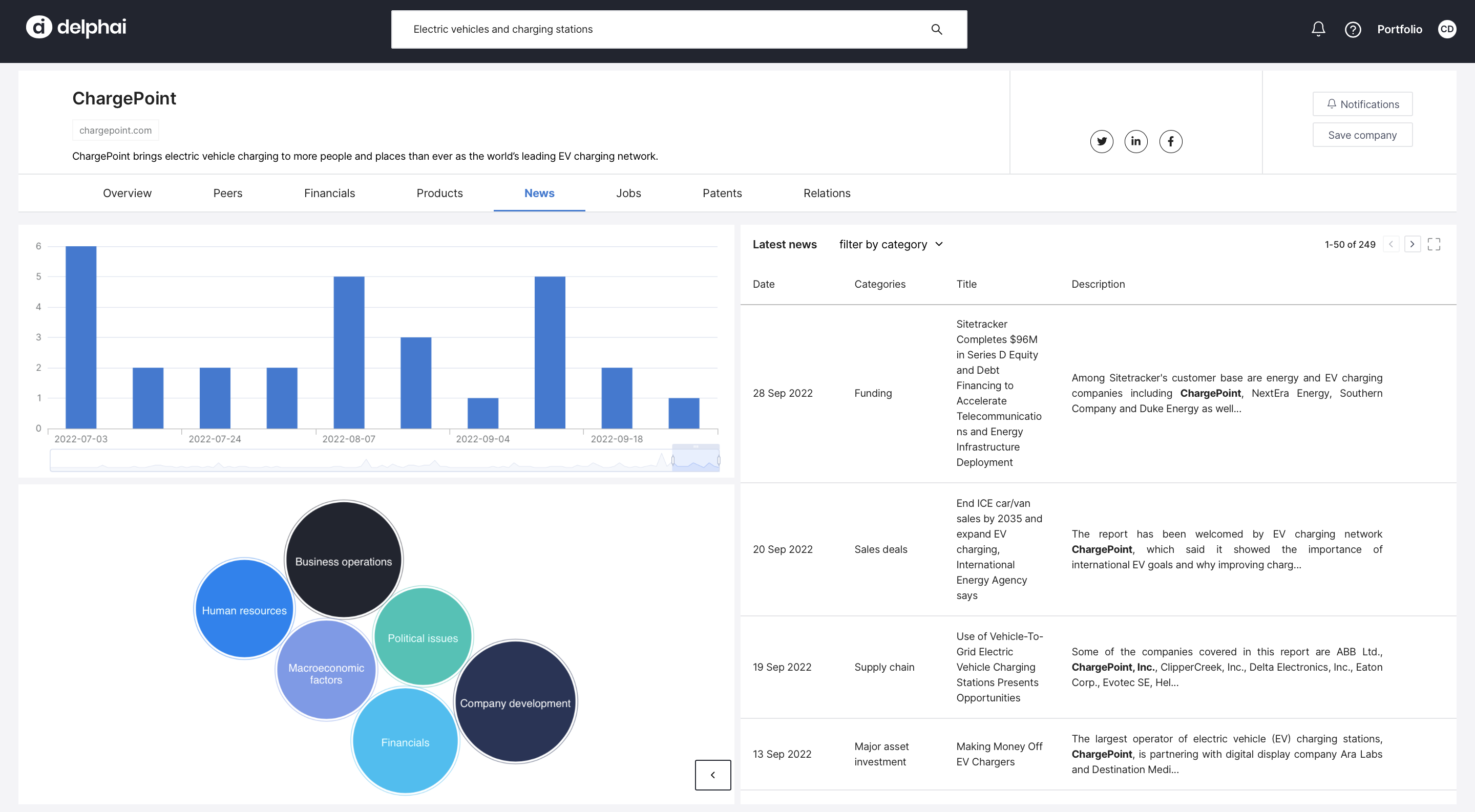
Task: Collapse panel with left chevron button
Action: pos(712,775)
